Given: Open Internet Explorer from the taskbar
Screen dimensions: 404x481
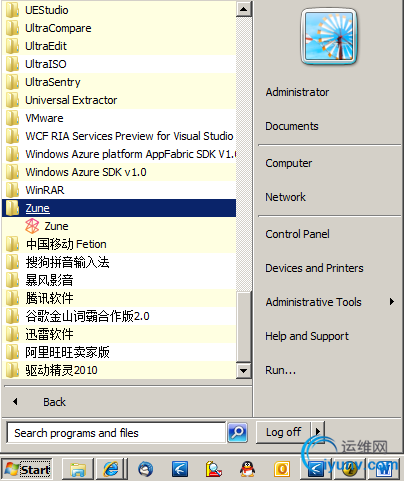Looking at the screenshot, I should click(111, 469).
